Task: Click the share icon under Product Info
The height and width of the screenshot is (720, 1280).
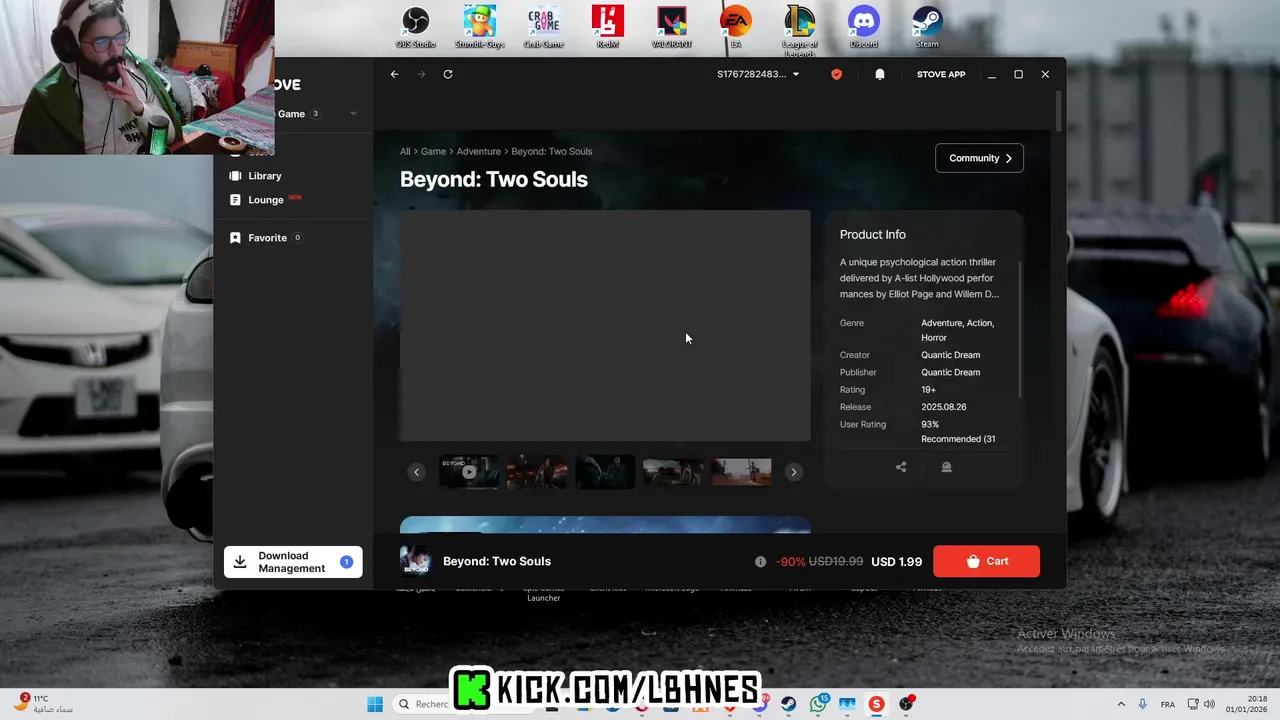Action: pyautogui.click(x=901, y=467)
